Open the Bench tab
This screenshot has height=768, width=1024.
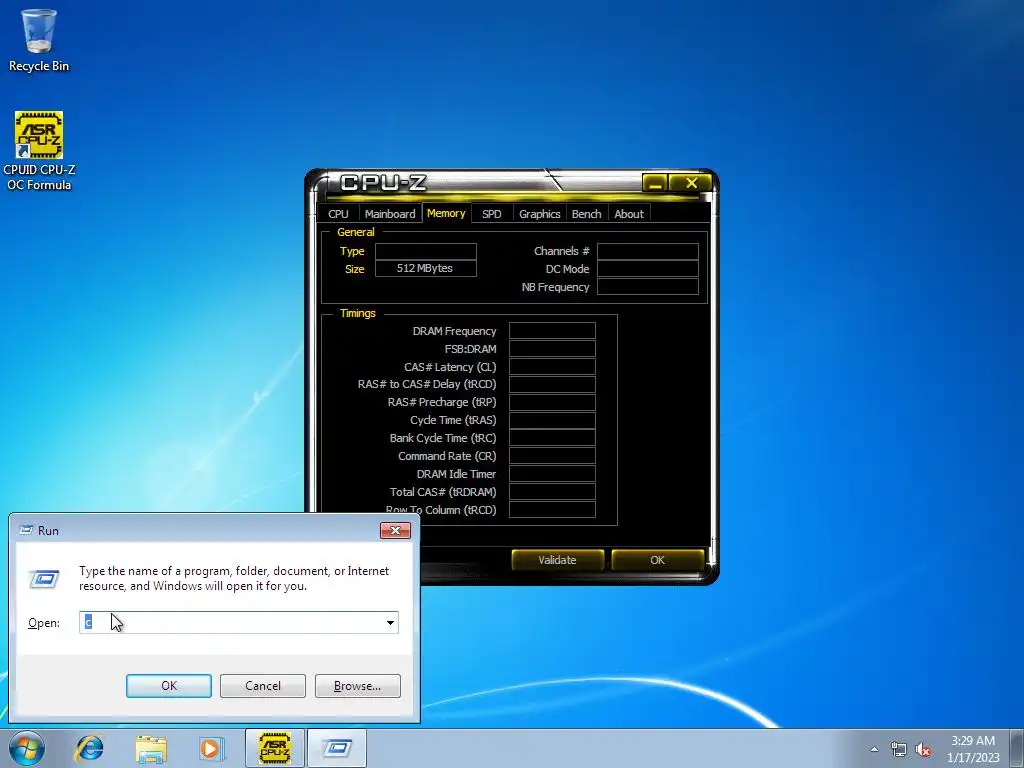tap(586, 214)
